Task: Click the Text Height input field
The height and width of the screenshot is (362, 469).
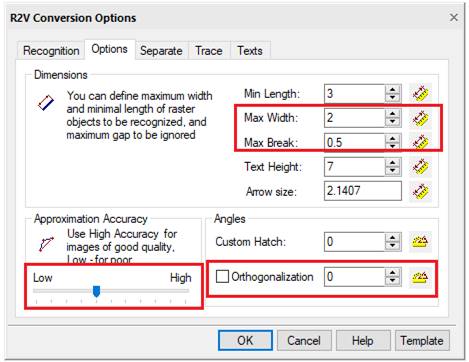Action: point(354,167)
